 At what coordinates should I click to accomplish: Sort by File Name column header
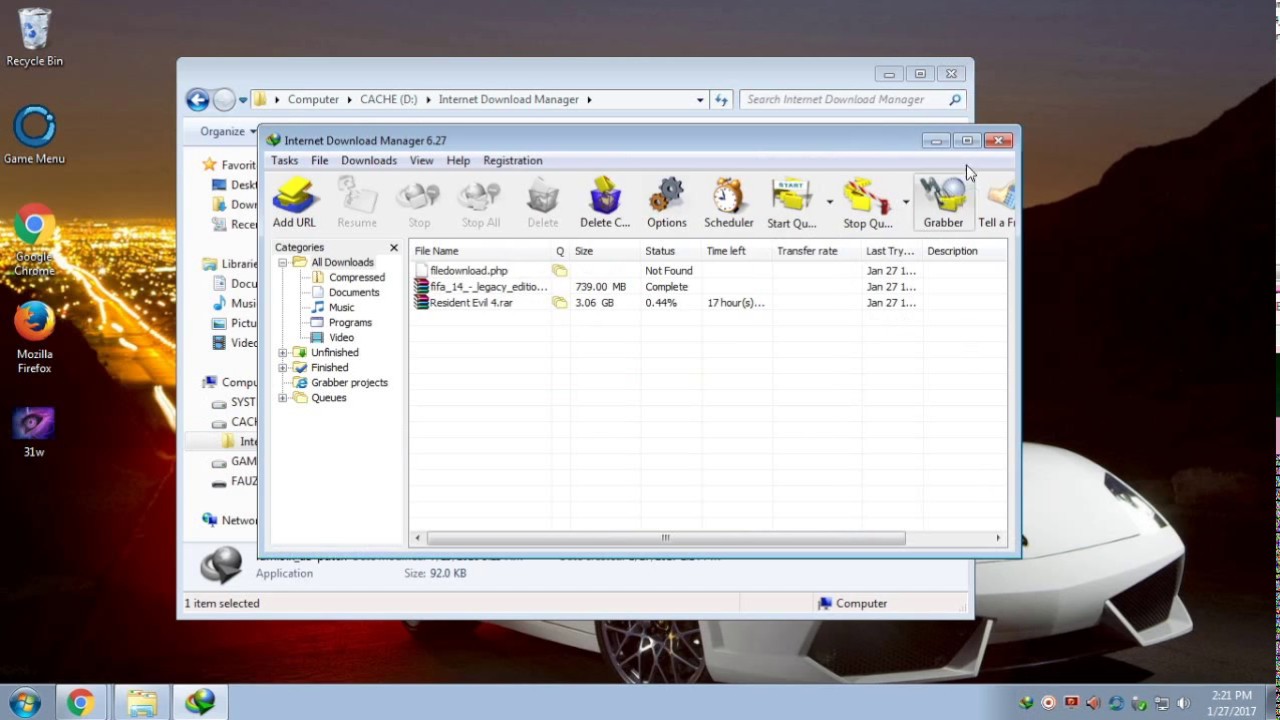click(480, 251)
